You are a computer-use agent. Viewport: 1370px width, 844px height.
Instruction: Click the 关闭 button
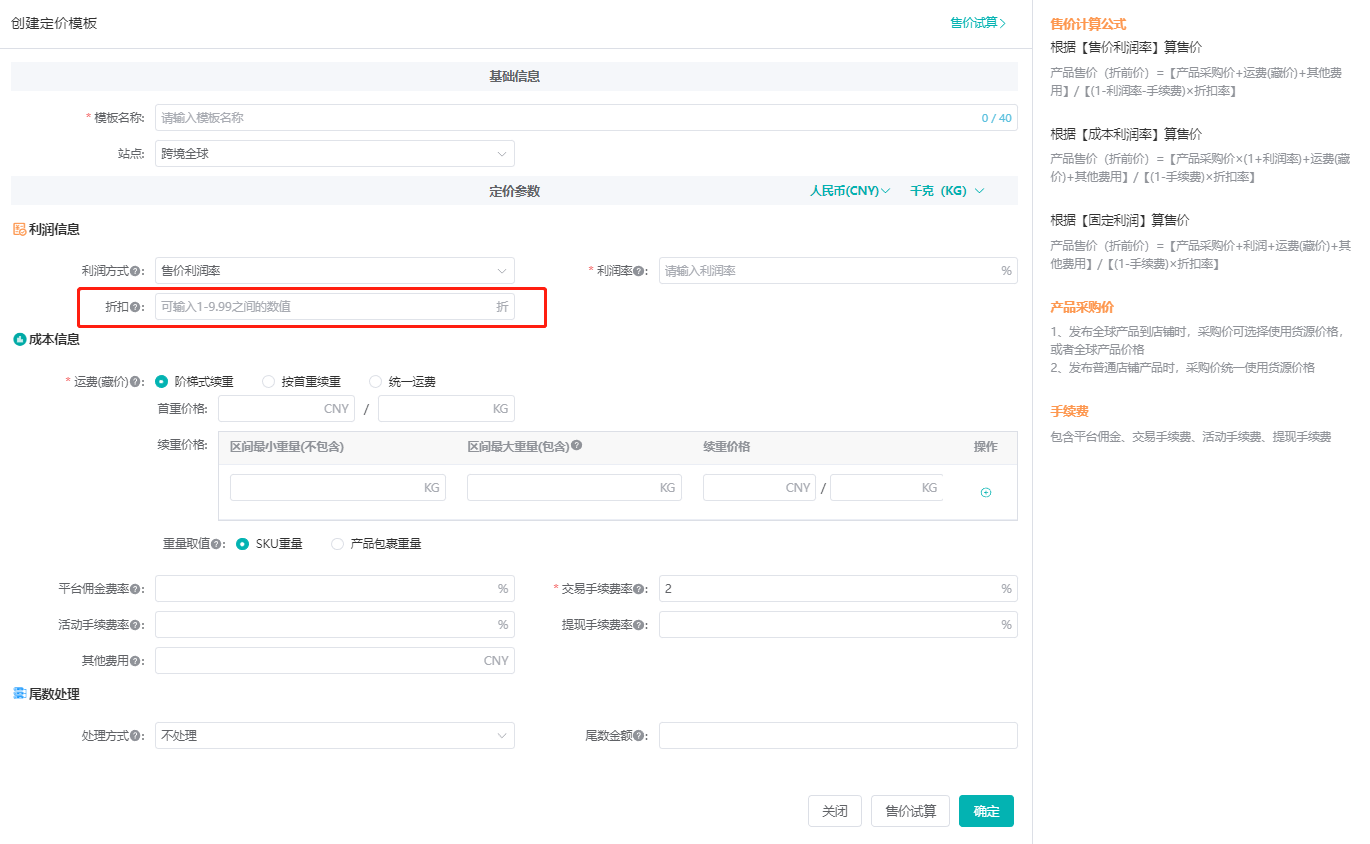[x=834, y=811]
